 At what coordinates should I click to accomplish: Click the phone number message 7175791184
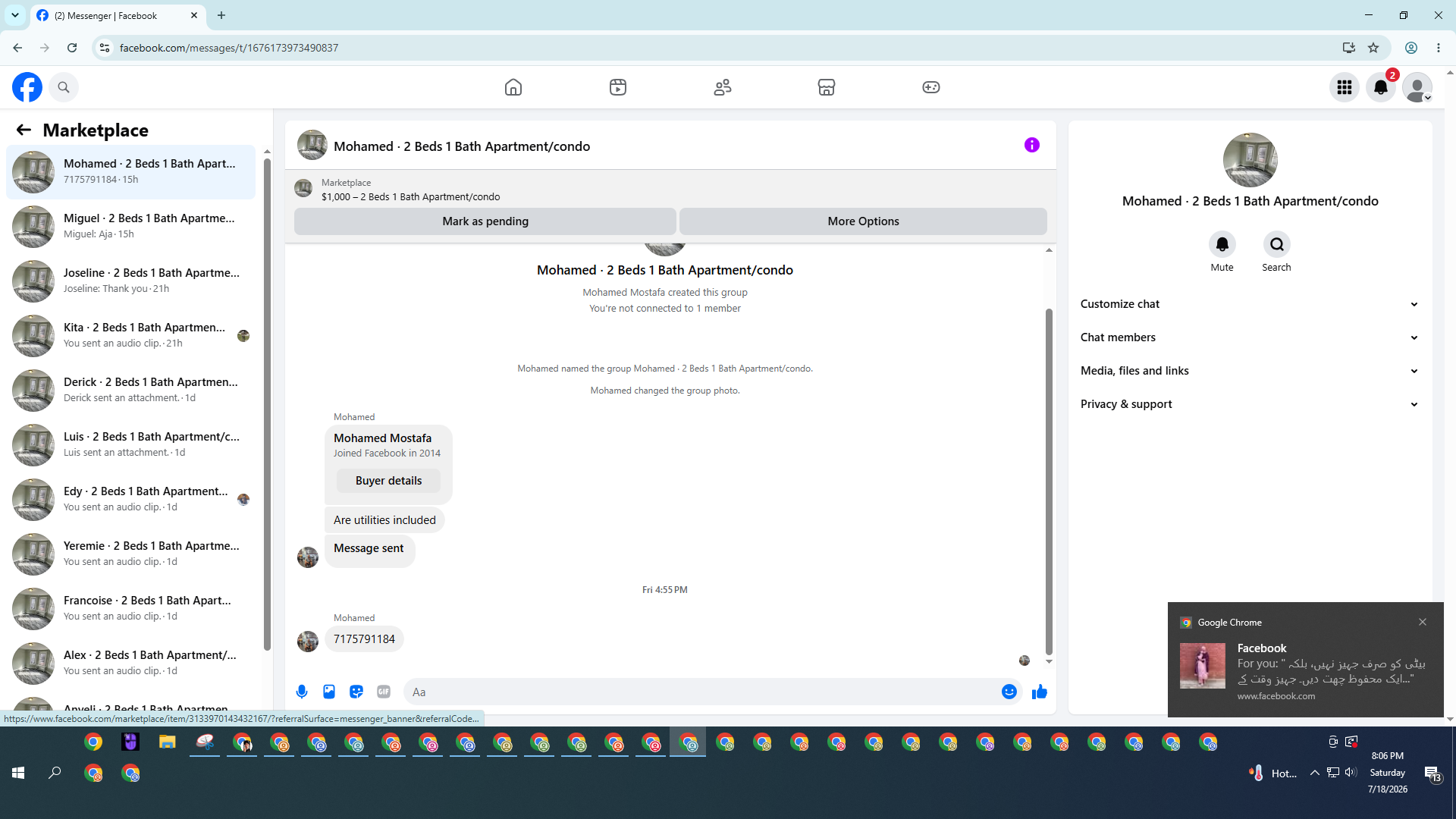(364, 639)
